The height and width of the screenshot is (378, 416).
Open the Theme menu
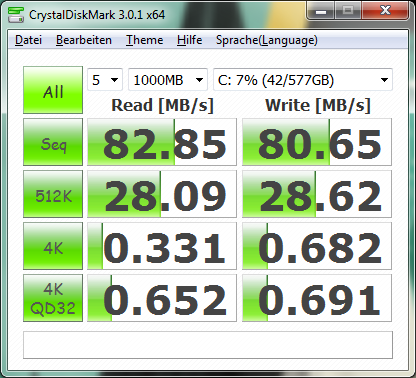(144, 40)
